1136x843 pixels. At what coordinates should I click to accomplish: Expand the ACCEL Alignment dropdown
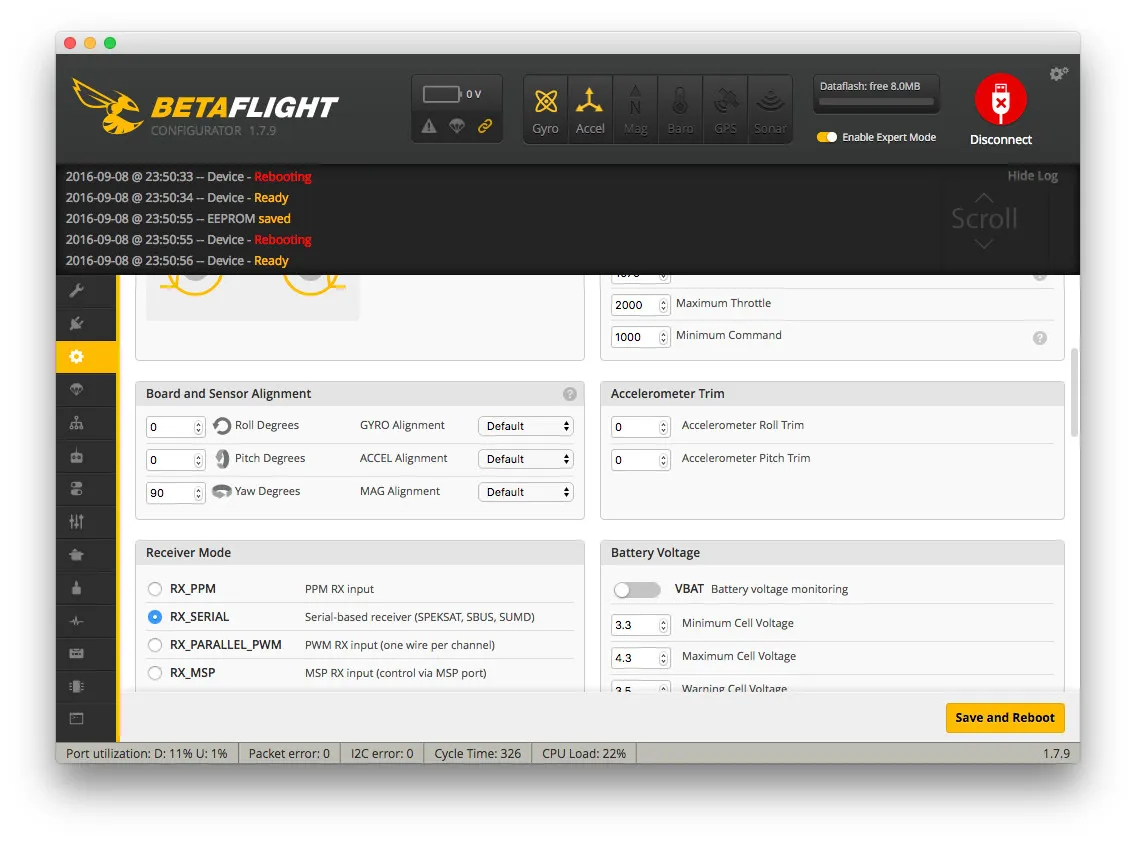(x=525, y=459)
